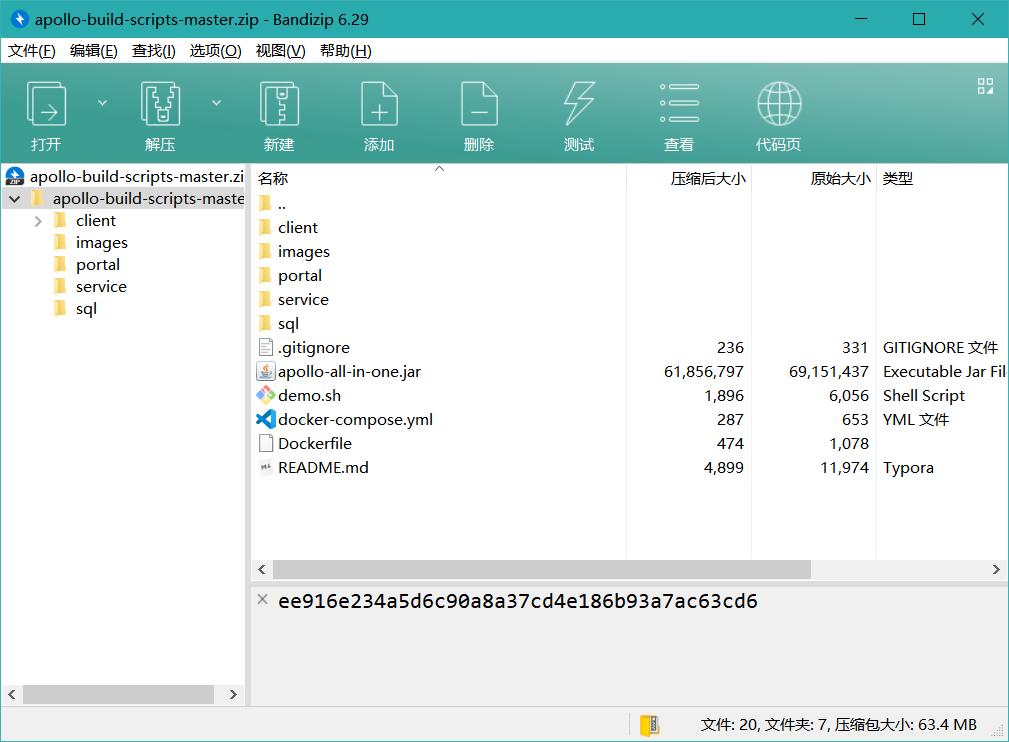Click the Dockerfile blank file icon
This screenshot has width=1009, height=742.
point(266,443)
